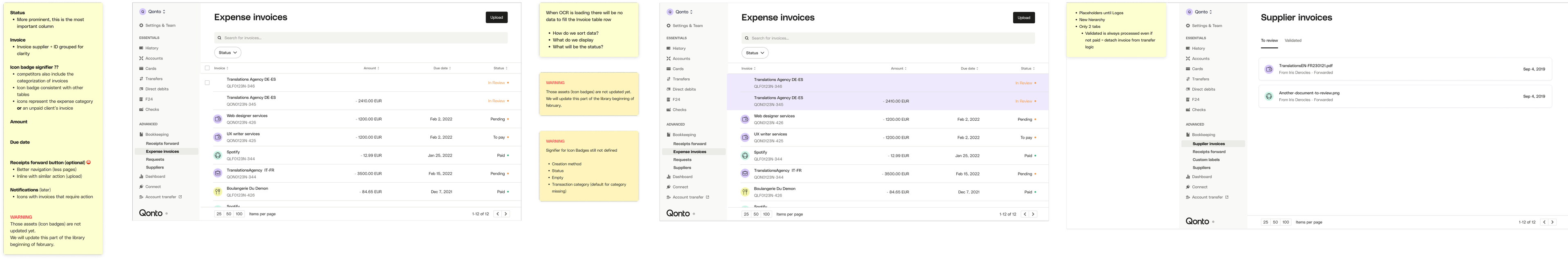Screen dimensions: 1568x259
Task: Click History icon in Supplier invoices sidebar
Action: point(1187,49)
